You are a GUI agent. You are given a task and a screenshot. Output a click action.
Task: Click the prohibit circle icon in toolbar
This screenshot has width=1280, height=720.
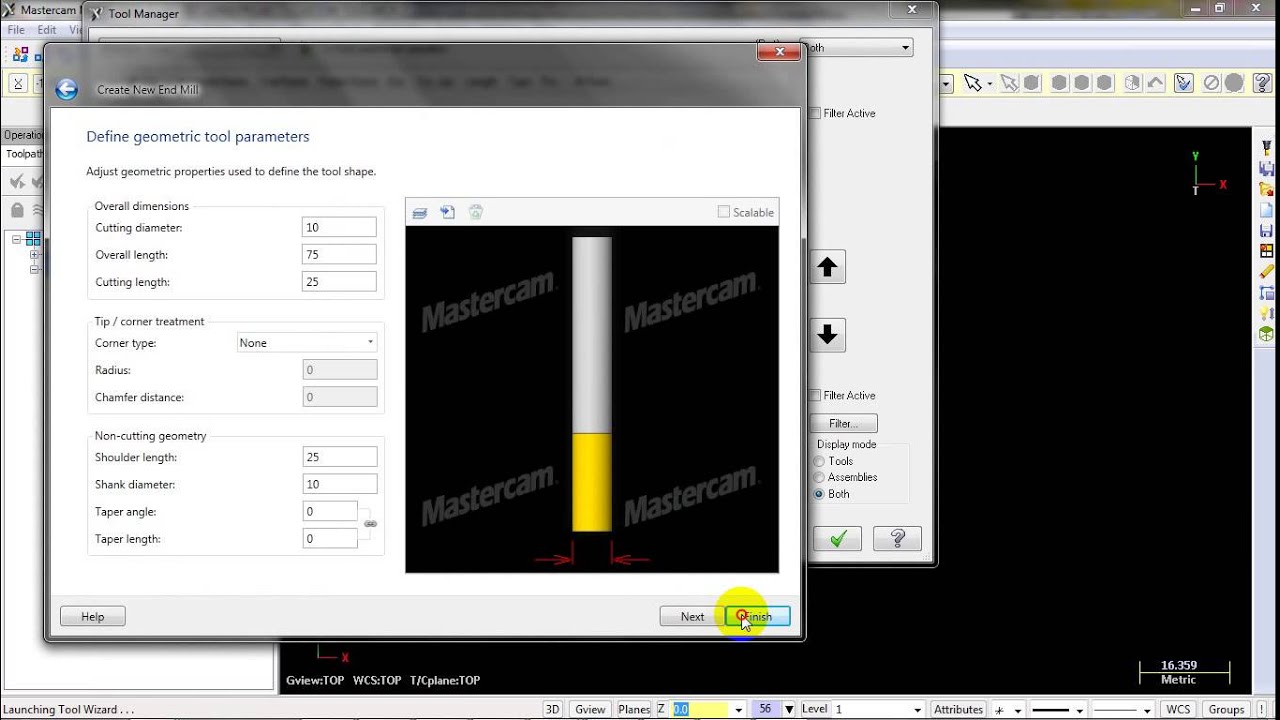click(x=1211, y=83)
